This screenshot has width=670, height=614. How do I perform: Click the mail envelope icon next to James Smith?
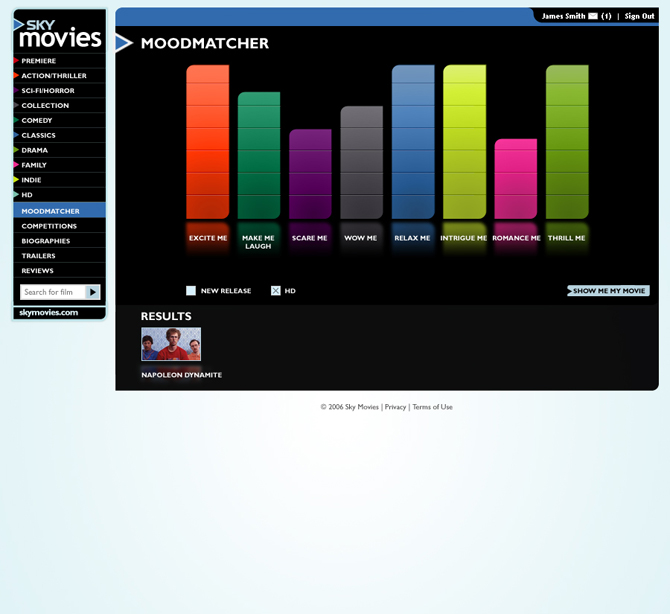[593, 16]
